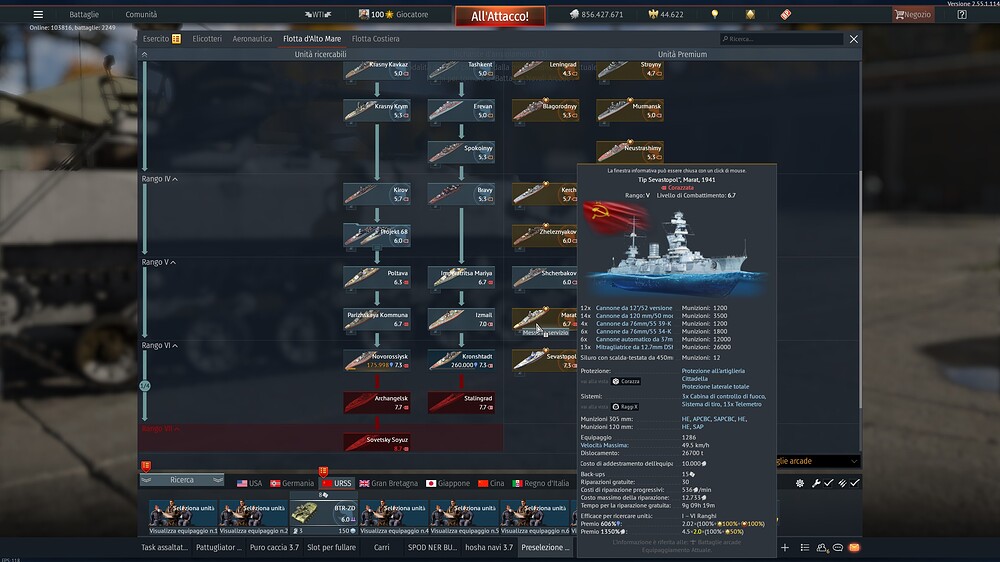Toggle the checkmark next to the wrench
The image size is (1000, 562).
[x=828, y=483]
